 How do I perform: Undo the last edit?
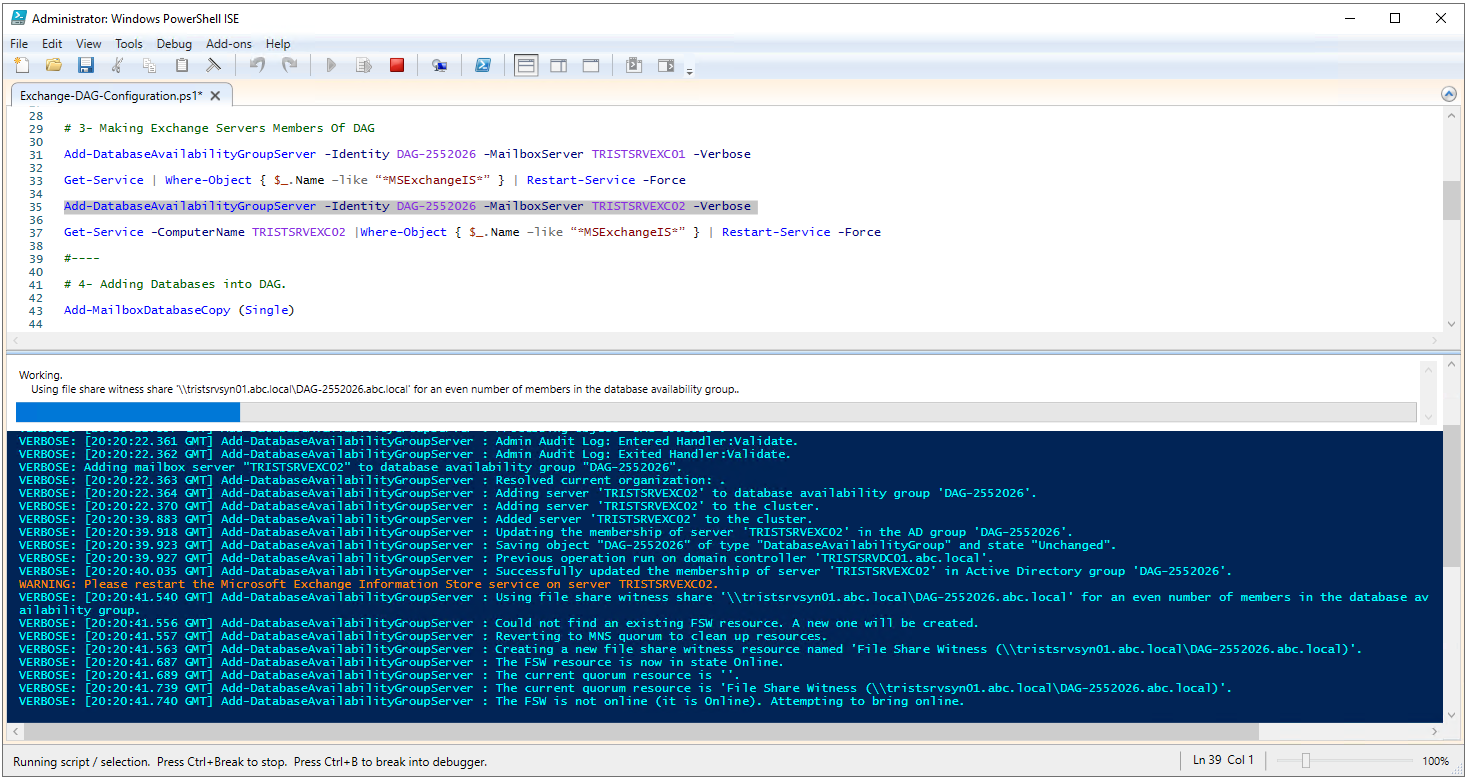pos(257,66)
